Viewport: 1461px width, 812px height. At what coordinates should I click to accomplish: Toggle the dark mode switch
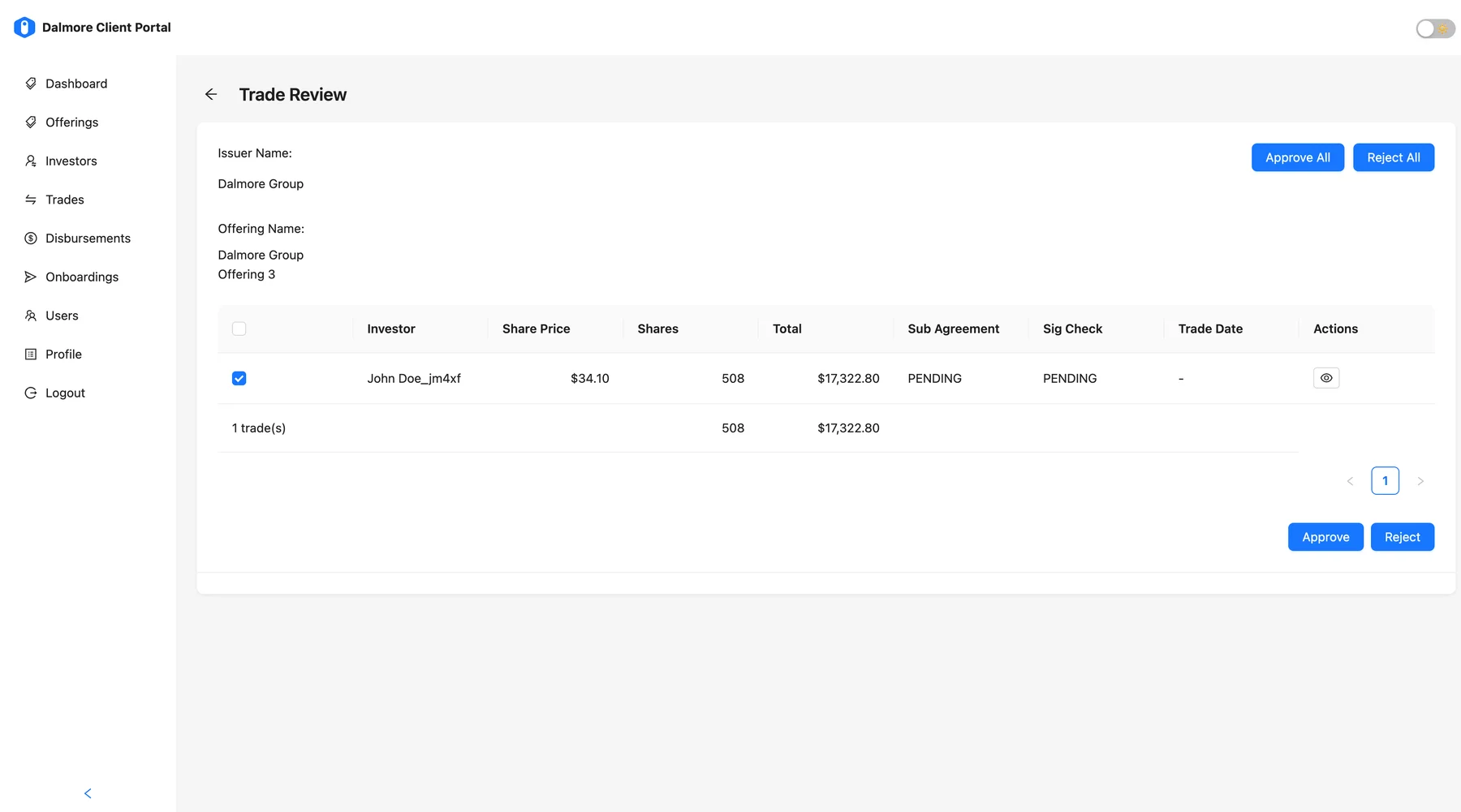pyautogui.click(x=1435, y=29)
